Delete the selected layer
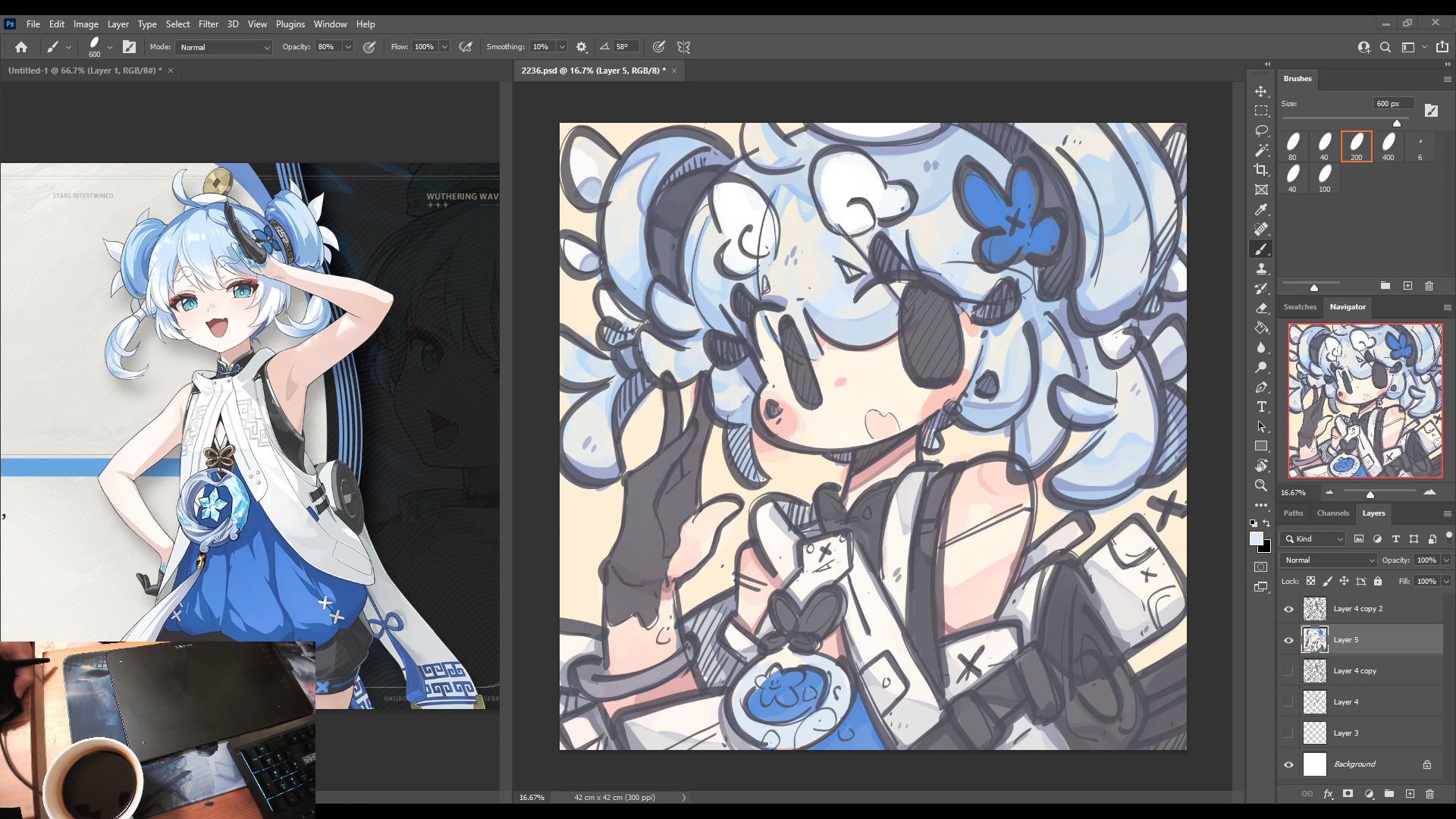Image resolution: width=1456 pixels, height=819 pixels. pos(1429,794)
